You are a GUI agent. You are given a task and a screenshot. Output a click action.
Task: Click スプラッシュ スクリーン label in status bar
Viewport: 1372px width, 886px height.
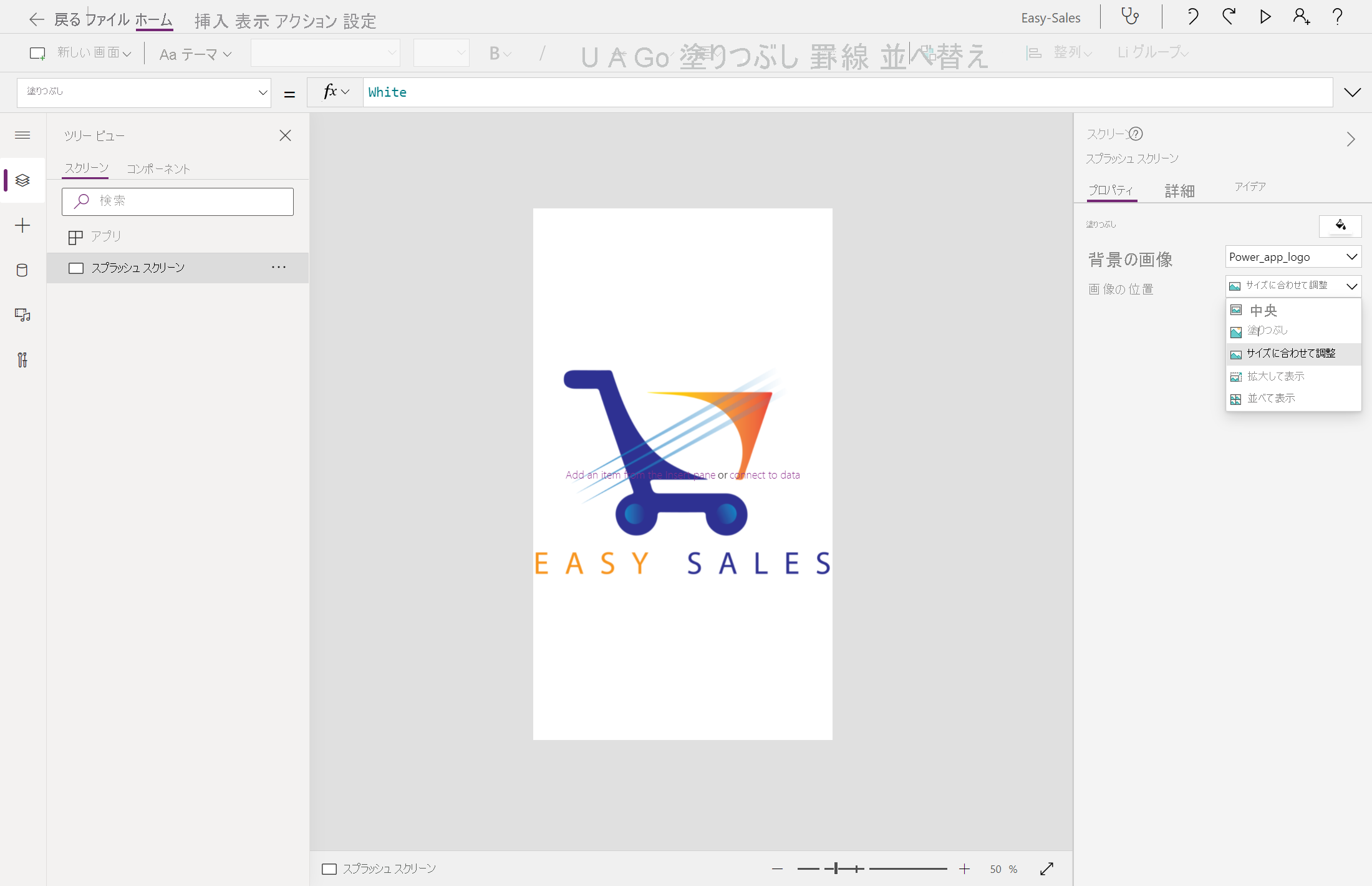tap(389, 869)
